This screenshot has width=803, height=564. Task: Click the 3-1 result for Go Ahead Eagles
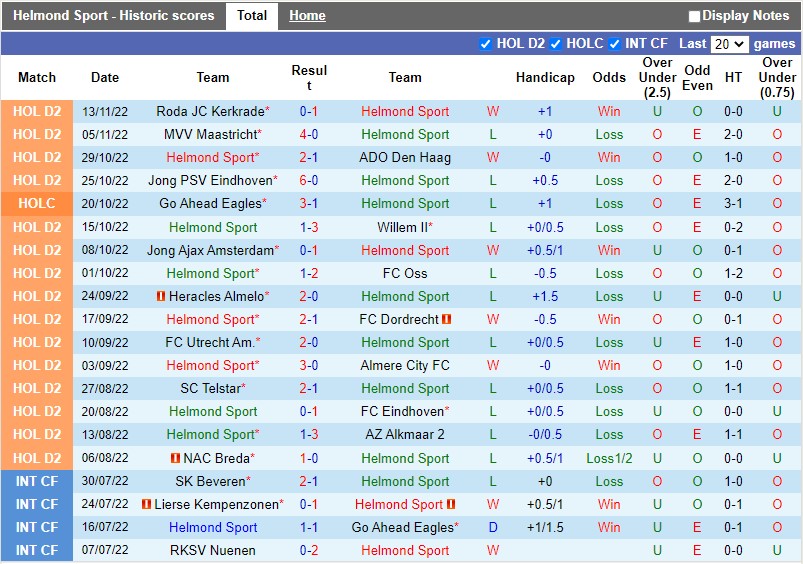coord(309,203)
